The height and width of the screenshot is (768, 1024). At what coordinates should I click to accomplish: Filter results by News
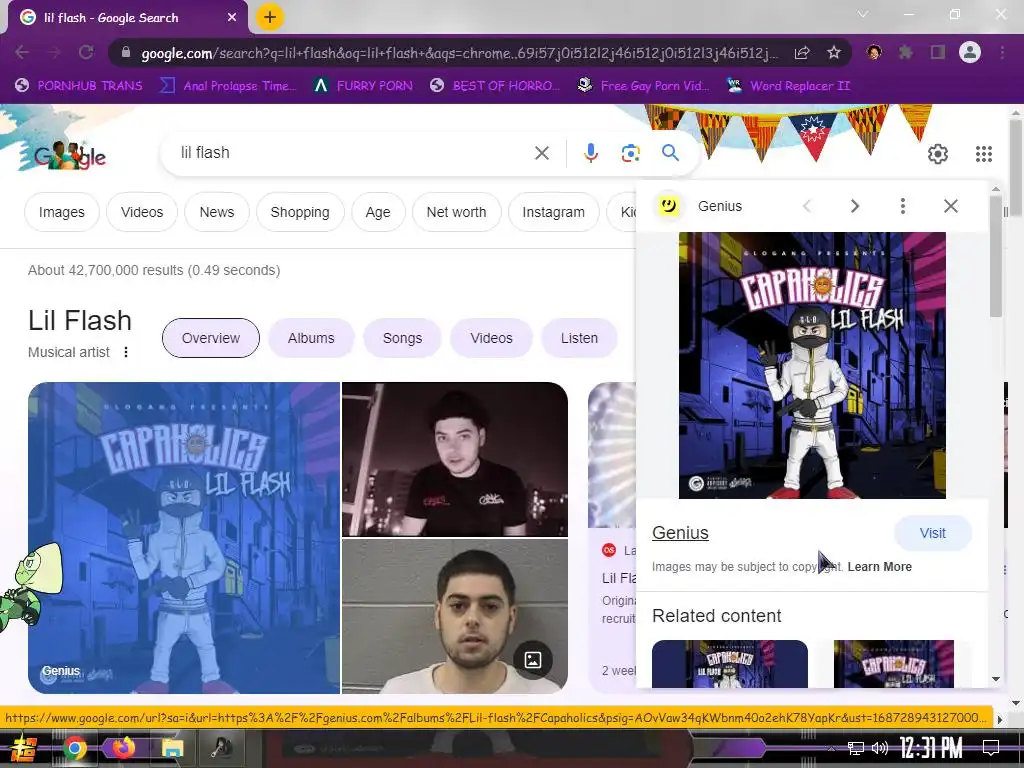(217, 212)
